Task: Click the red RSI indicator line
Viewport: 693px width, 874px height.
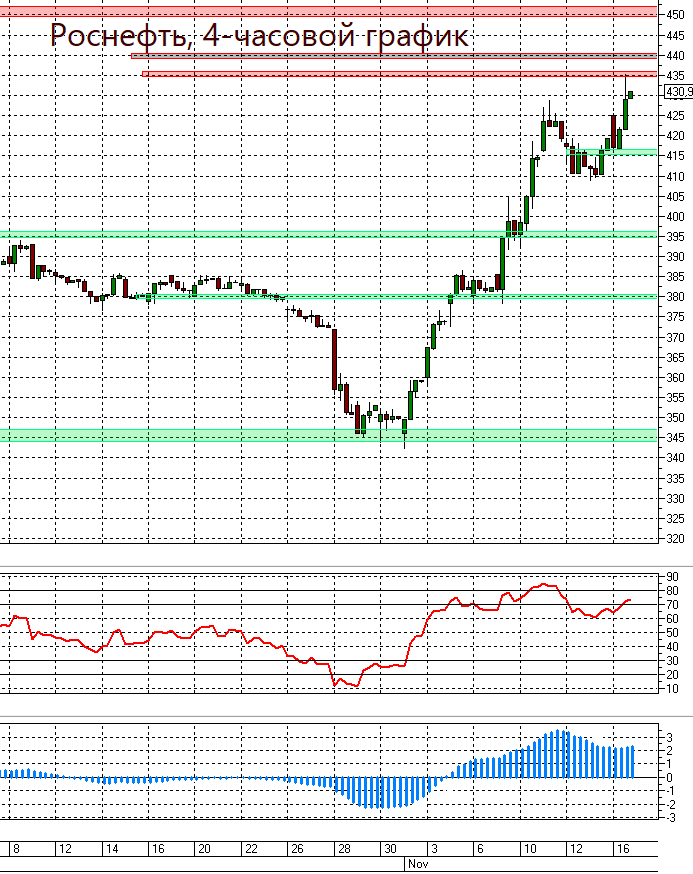Action: click(316, 635)
